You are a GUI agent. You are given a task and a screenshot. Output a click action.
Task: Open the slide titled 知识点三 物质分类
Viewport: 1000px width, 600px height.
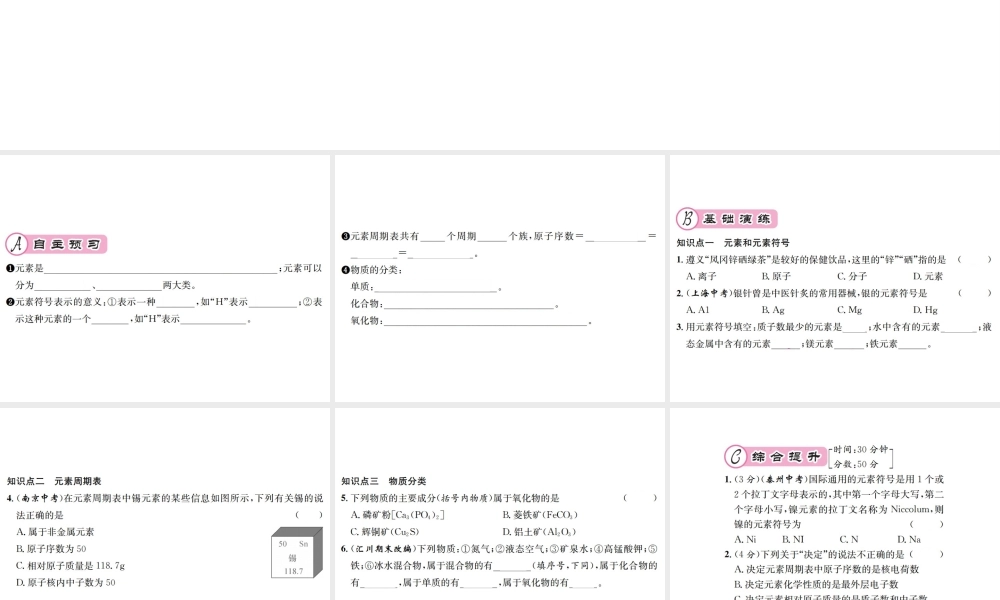point(499,504)
